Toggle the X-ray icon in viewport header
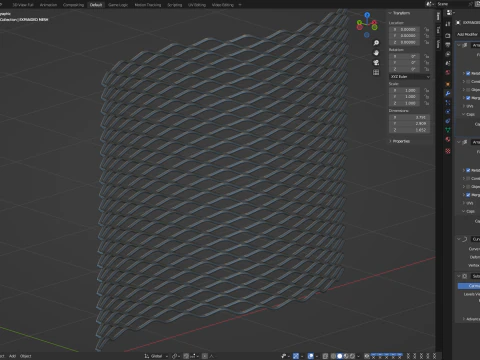 pyautogui.click(x=325, y=356)
